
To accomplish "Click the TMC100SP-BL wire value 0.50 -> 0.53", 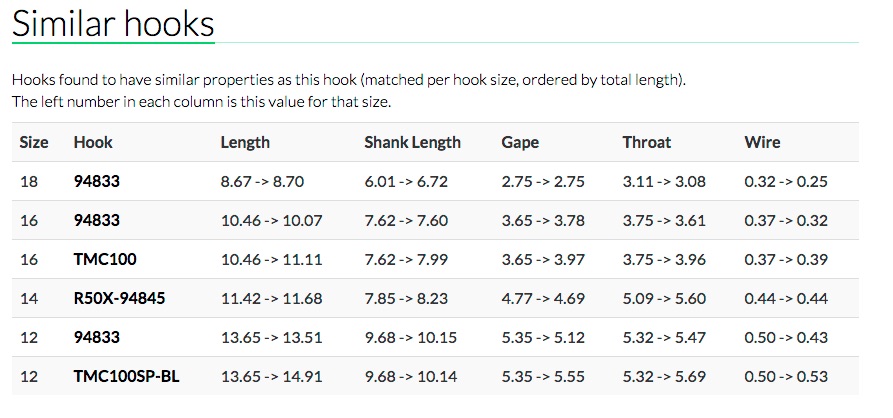I will click(787, 377).
